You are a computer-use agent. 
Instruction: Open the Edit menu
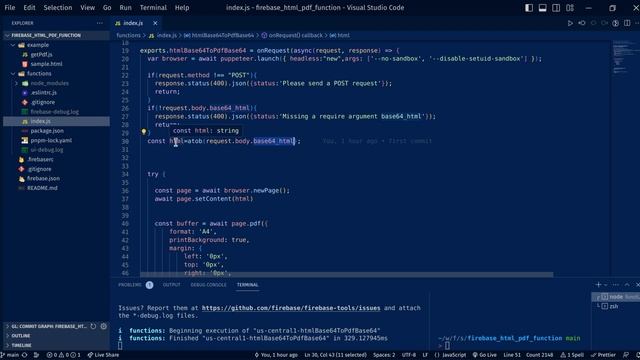29,8
